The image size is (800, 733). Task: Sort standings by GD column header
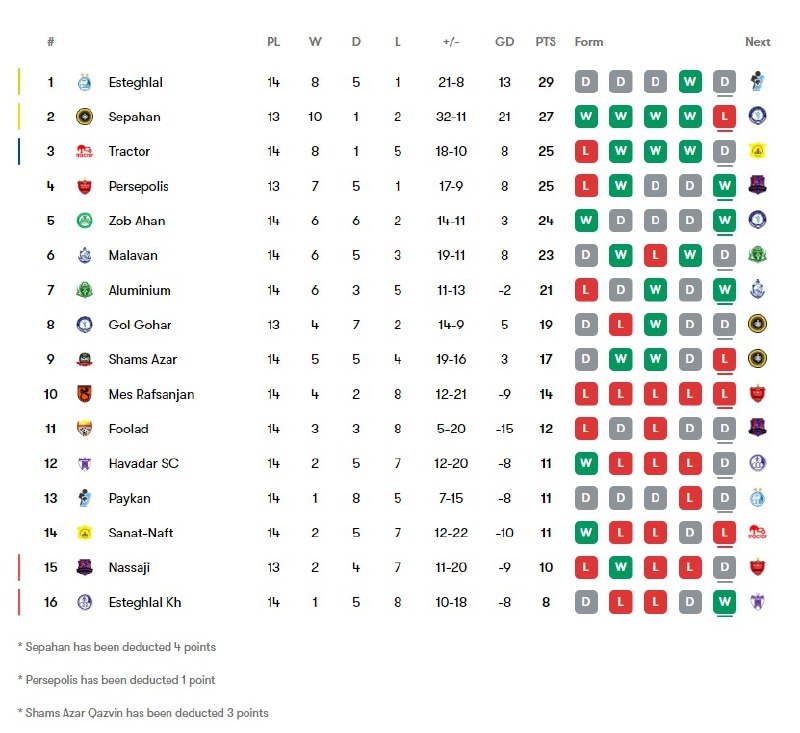pos(505,42)
